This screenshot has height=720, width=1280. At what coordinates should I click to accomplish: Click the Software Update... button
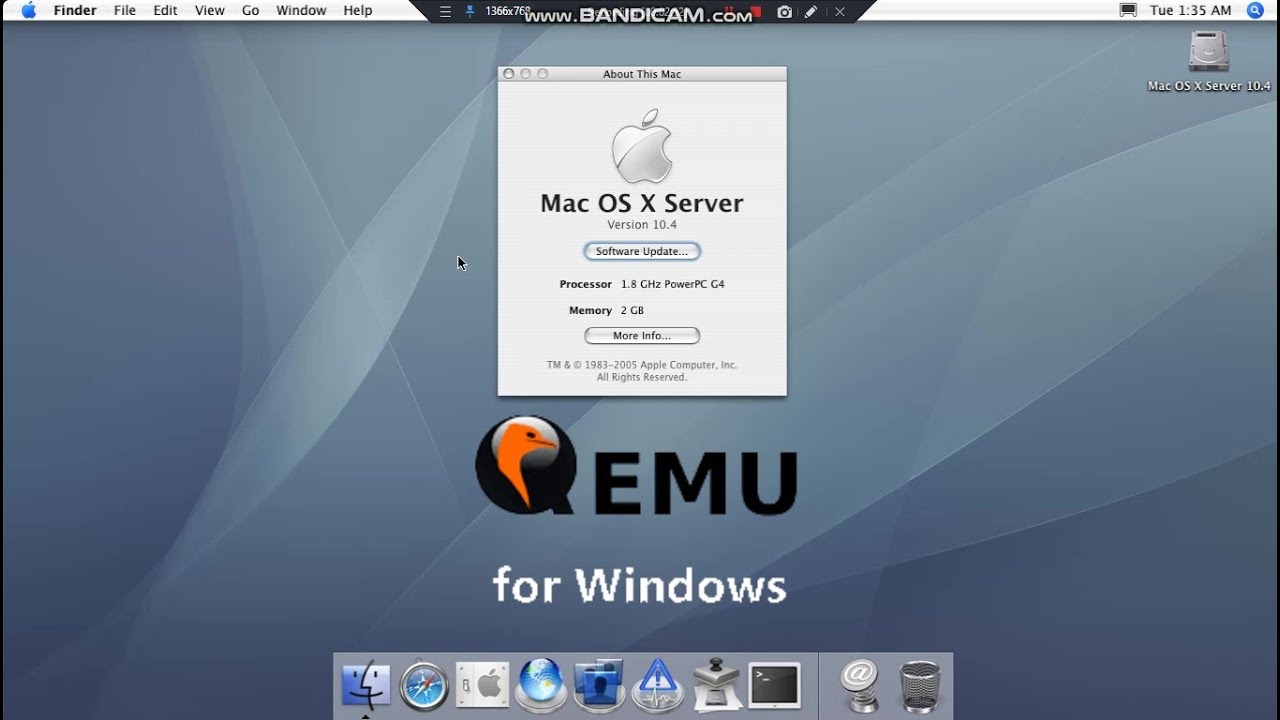[642, 251]
